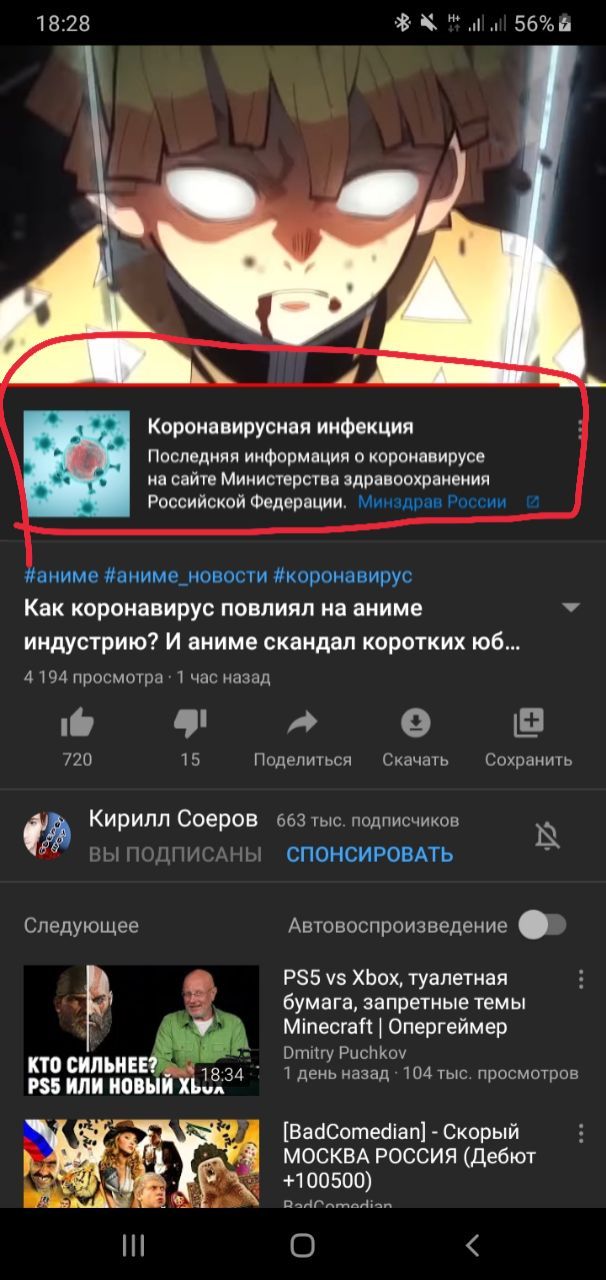Tap the Сохранить add-to-playlist icon

click(528, 722)
